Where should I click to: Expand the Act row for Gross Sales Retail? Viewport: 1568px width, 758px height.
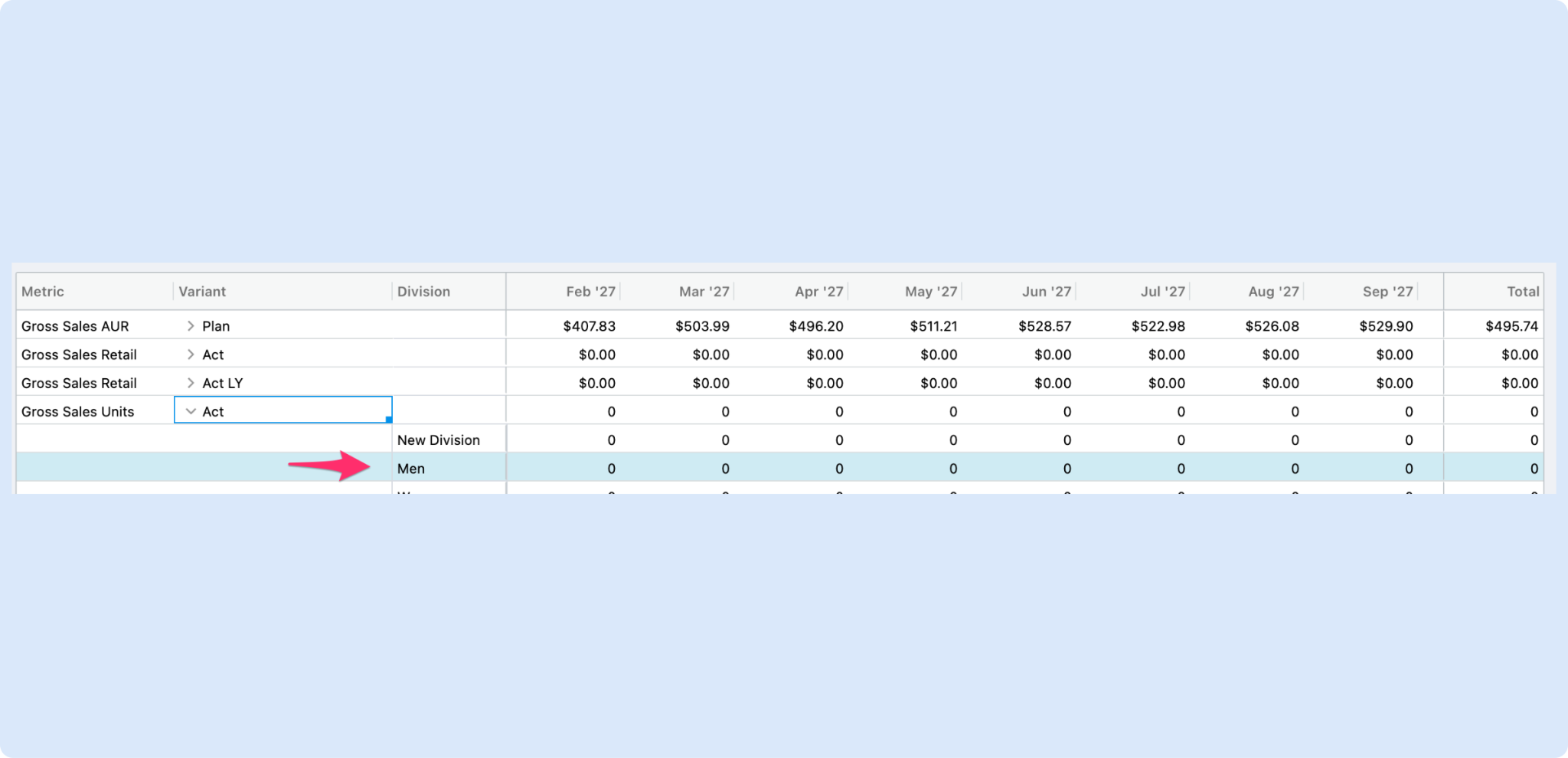click(191, 354)
